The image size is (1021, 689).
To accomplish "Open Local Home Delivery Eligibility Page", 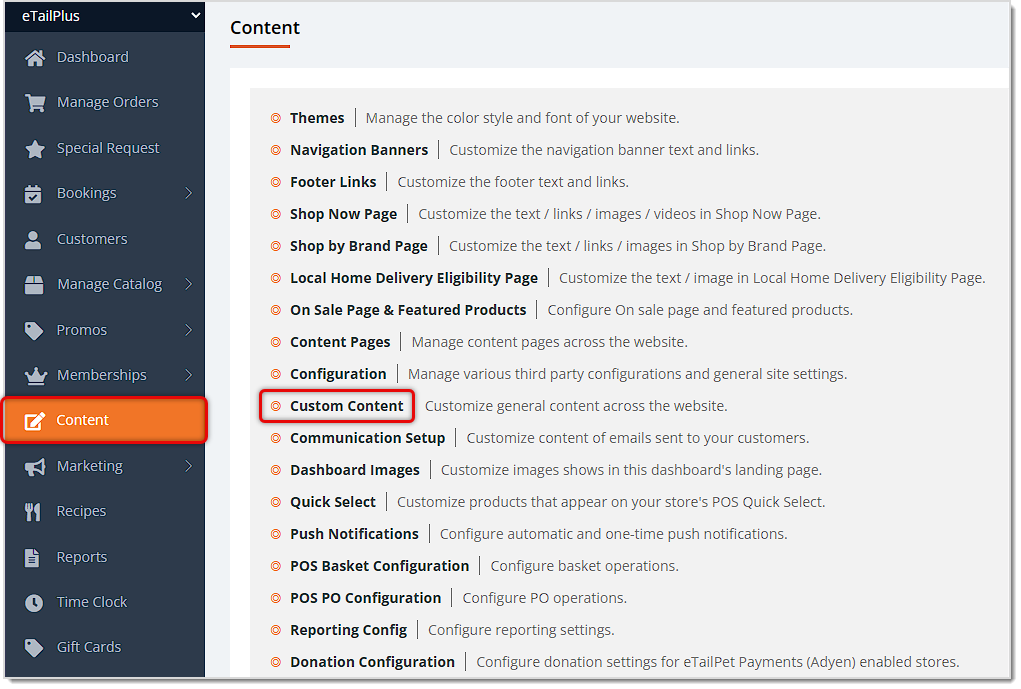I will click(414, 278).
